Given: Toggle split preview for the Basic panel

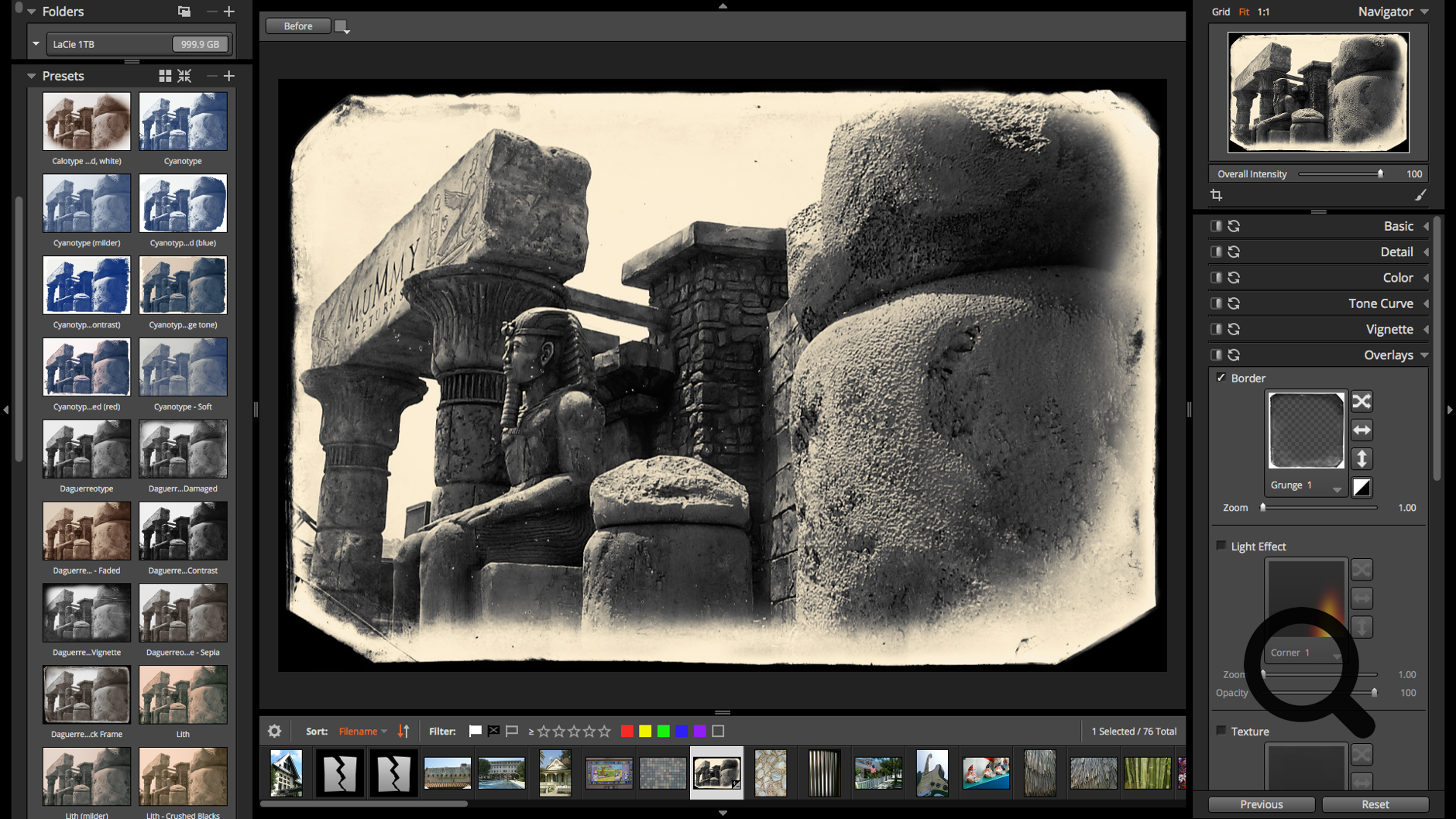Looking at the screenshot, I should coord(1216,225).
